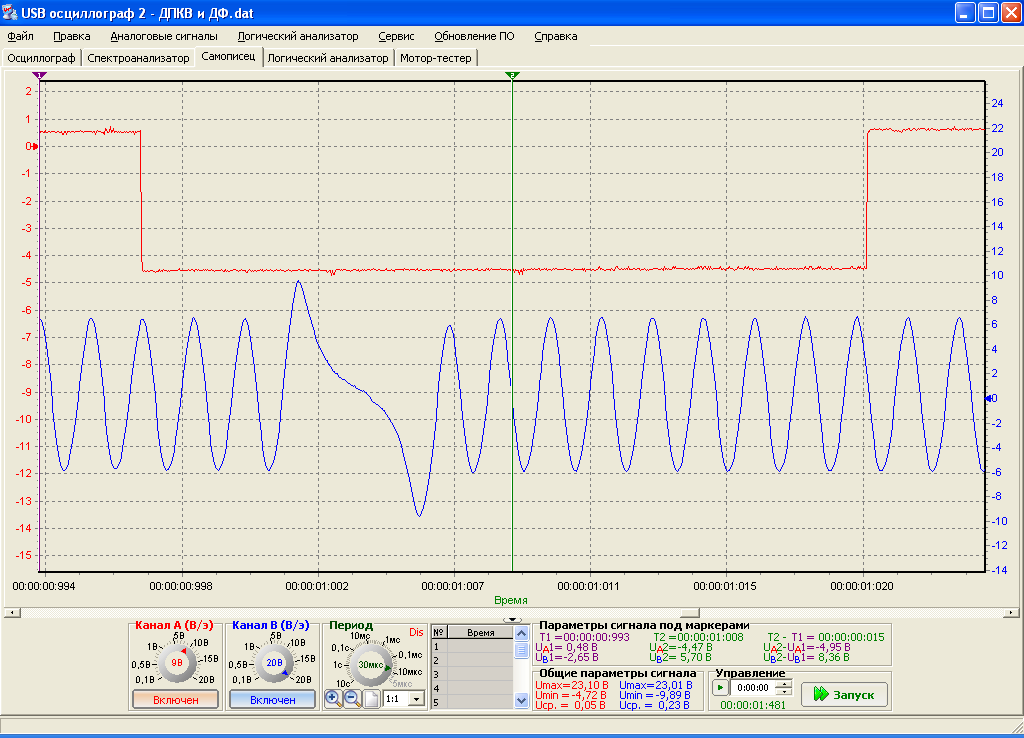Open the Сервис menu
Screen dimensions: 1024x738
[396, 37]
